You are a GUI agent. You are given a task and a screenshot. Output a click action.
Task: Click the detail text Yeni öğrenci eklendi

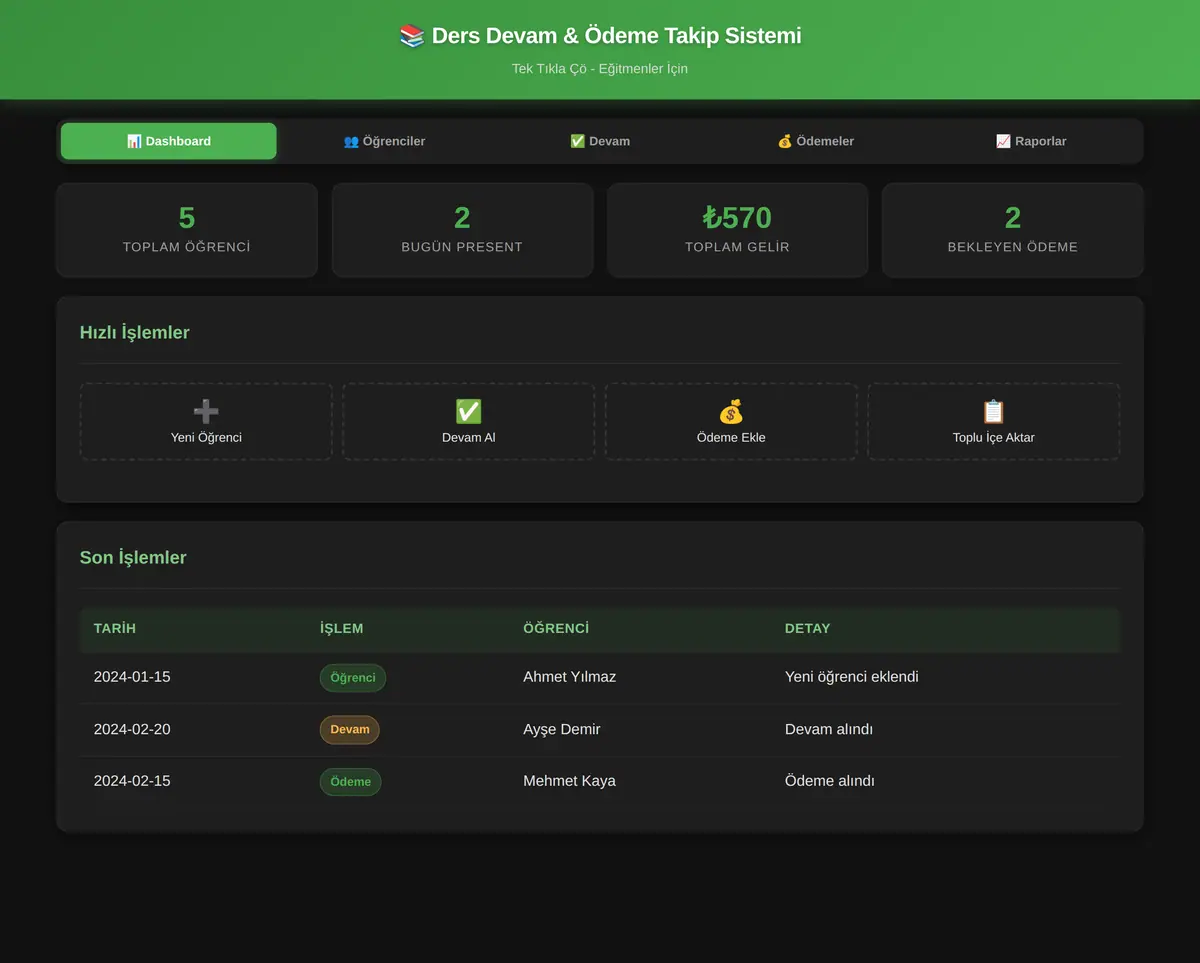coord(852,677)
